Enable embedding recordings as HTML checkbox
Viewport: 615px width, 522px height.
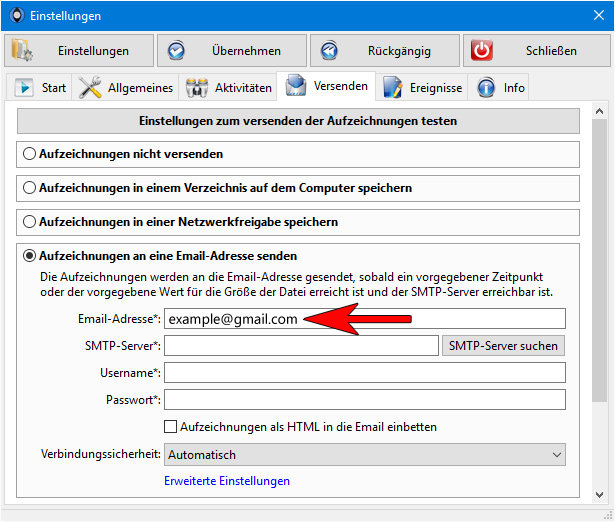(x=170, y=427)
